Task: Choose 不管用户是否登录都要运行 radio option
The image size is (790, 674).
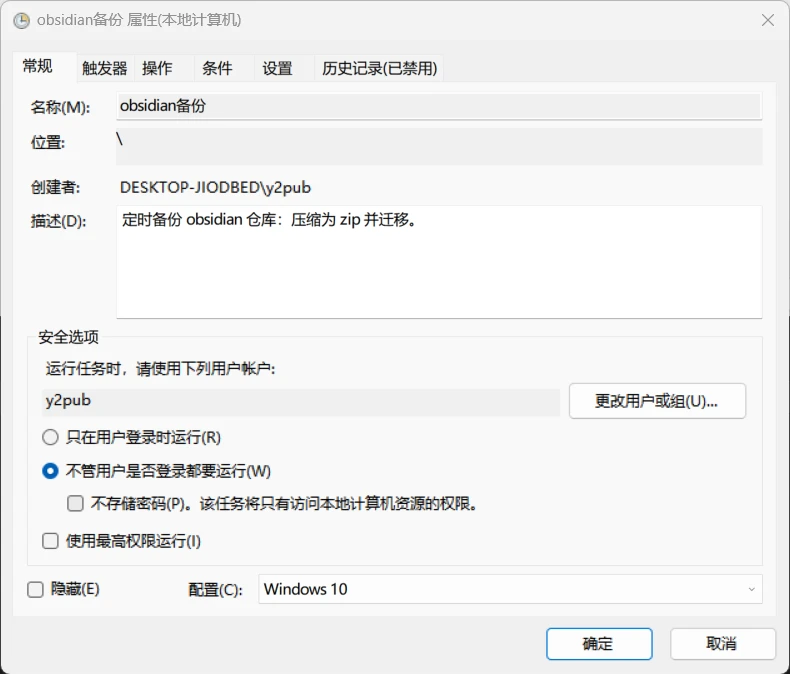Action: 50,471
